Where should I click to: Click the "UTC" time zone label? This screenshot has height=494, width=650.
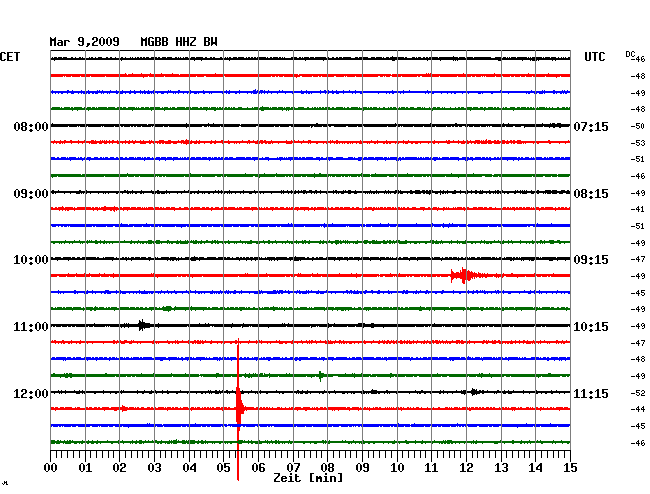[x=594, y=57]
